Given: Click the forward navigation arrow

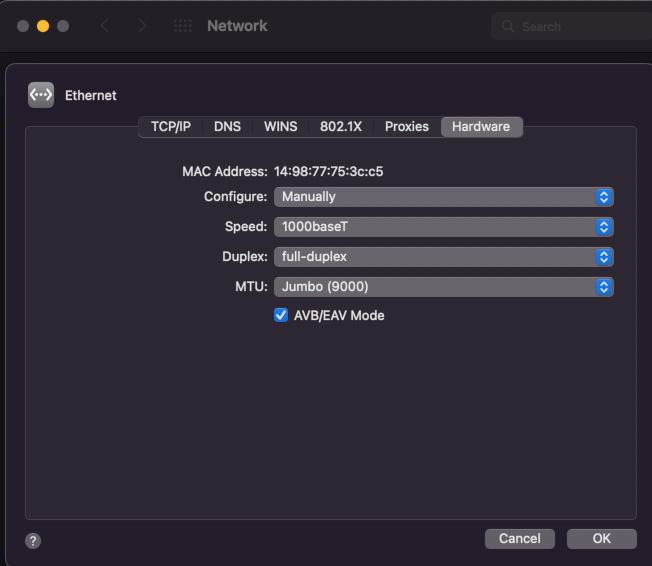Looking at the screenshot, I should click(142, 26).
